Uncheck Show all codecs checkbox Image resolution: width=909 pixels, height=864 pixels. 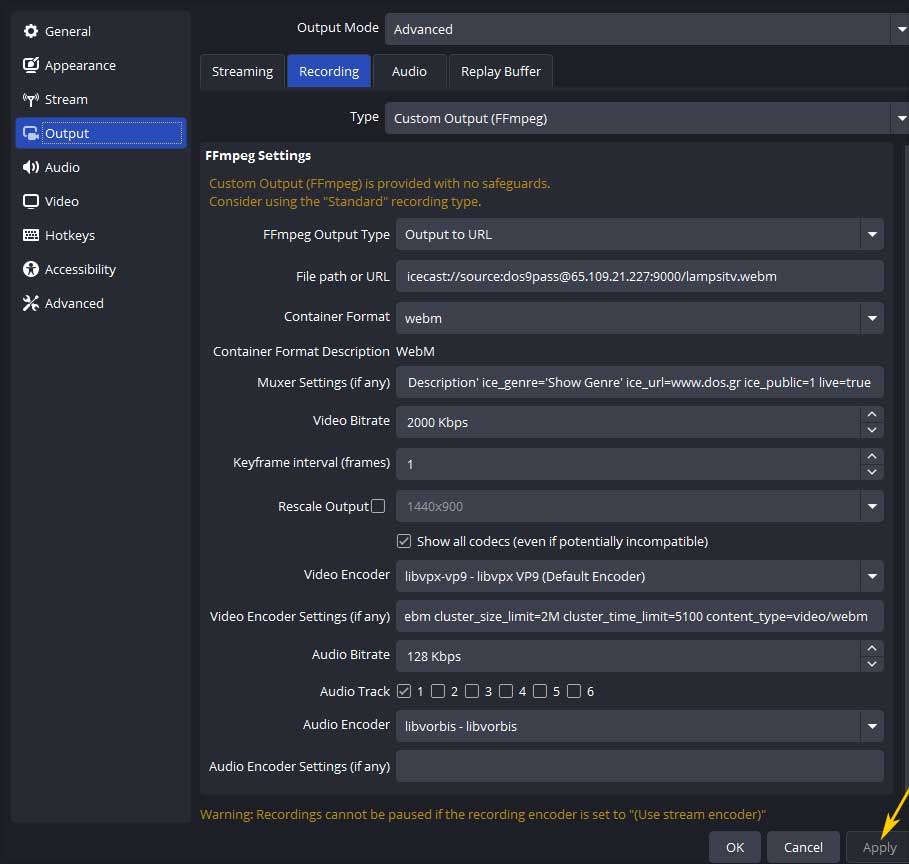[404, 541]
